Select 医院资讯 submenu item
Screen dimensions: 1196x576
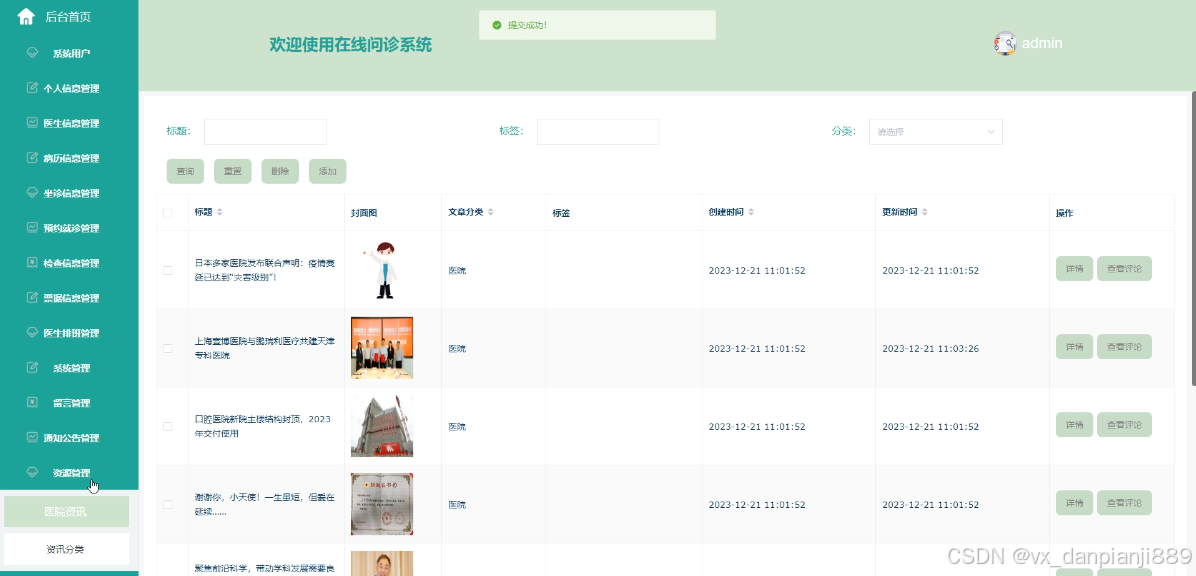coord(66,511)
